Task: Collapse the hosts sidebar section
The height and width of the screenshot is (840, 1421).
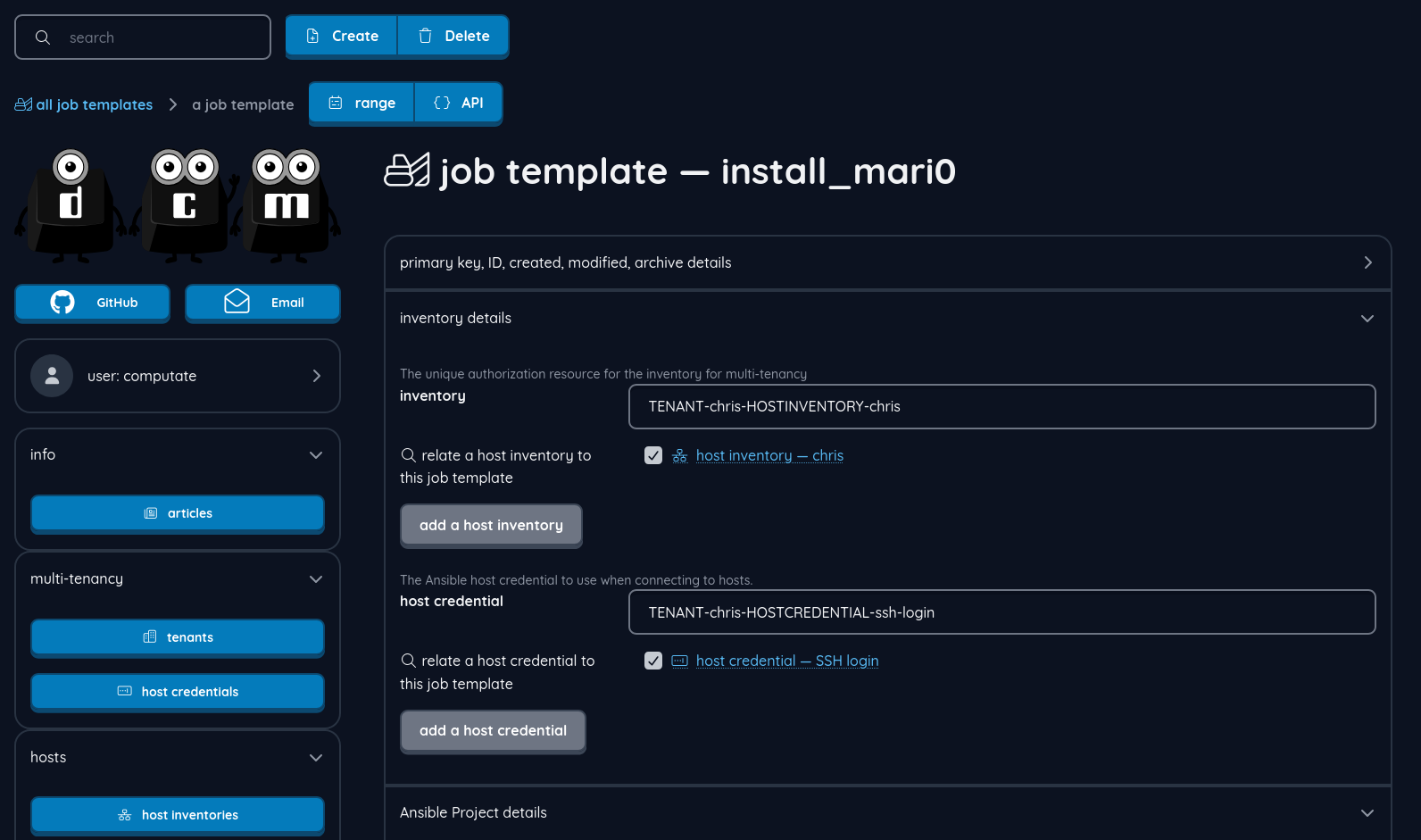Action: pos(178,758)
